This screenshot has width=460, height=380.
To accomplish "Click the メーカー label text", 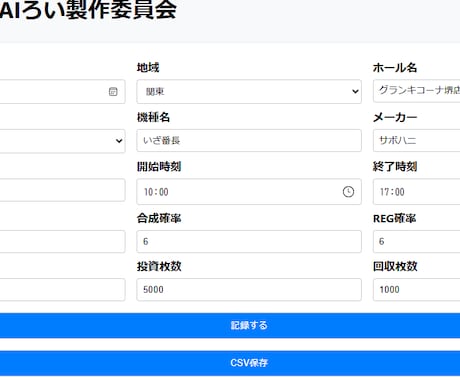I will pyautogui.click(x=395, y=117).
